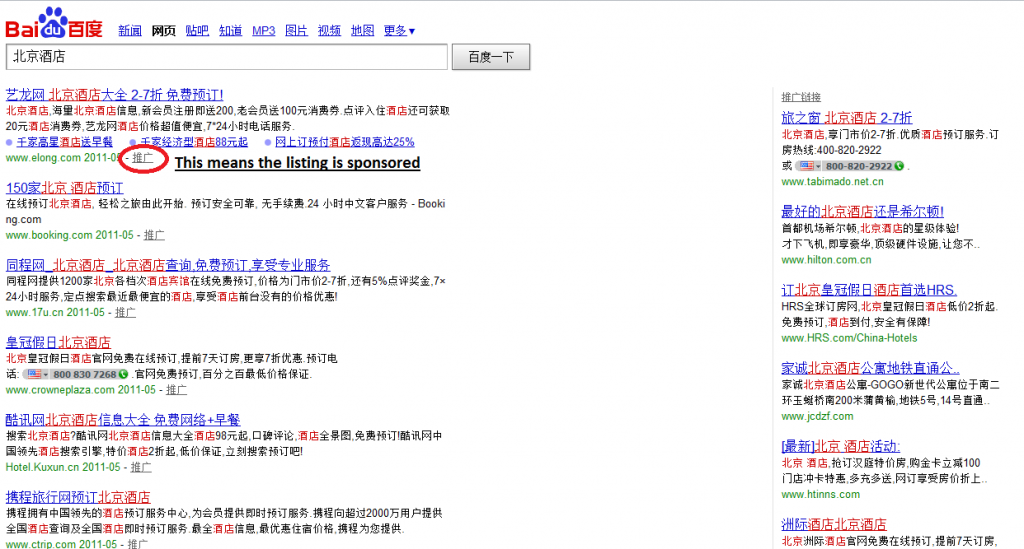Click 推广 label next to www.booking.com
Viewport: 1024px width, 549px height.
tap(154, 235)
